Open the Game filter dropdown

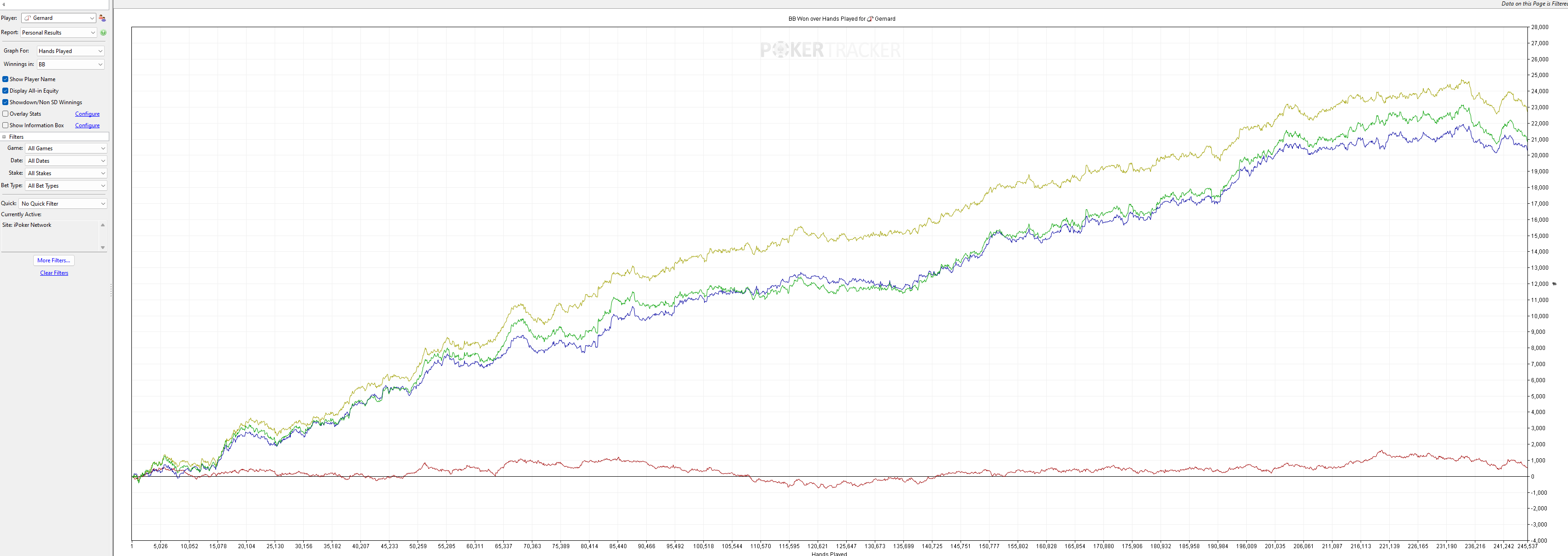[x=66, y=148]
